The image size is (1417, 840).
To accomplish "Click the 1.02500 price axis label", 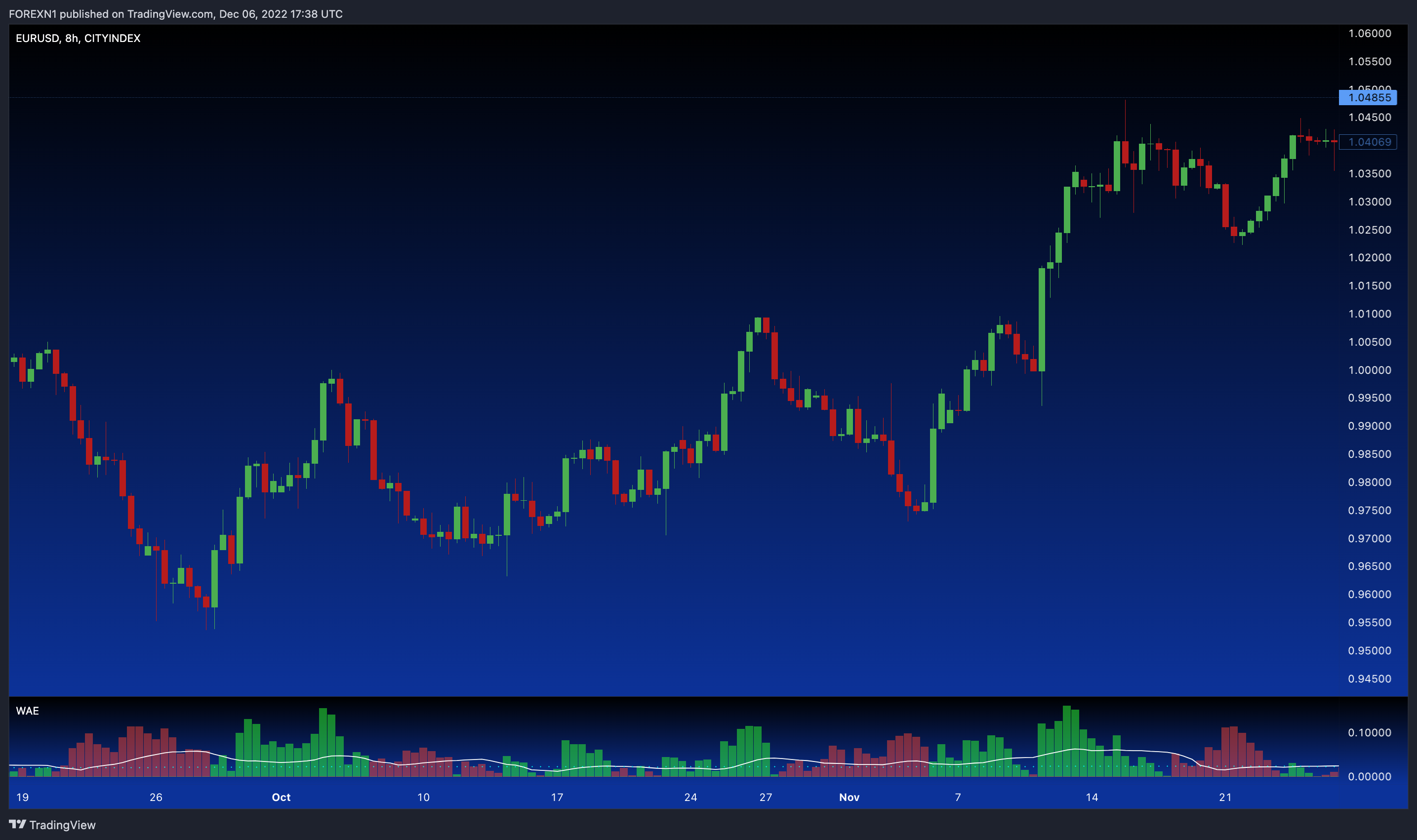I will pos(1370,230).
